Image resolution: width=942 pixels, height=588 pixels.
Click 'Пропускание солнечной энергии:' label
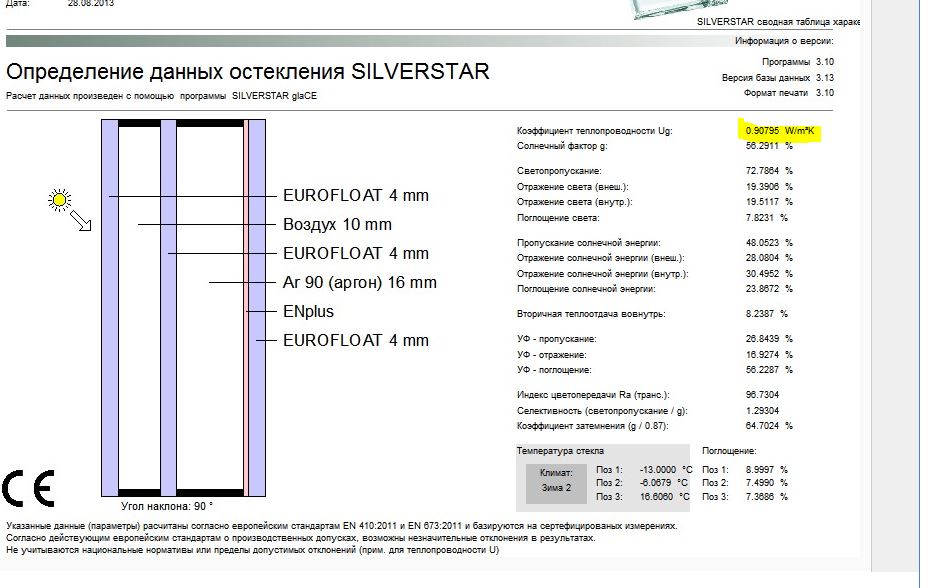click(x=588, y=243)
